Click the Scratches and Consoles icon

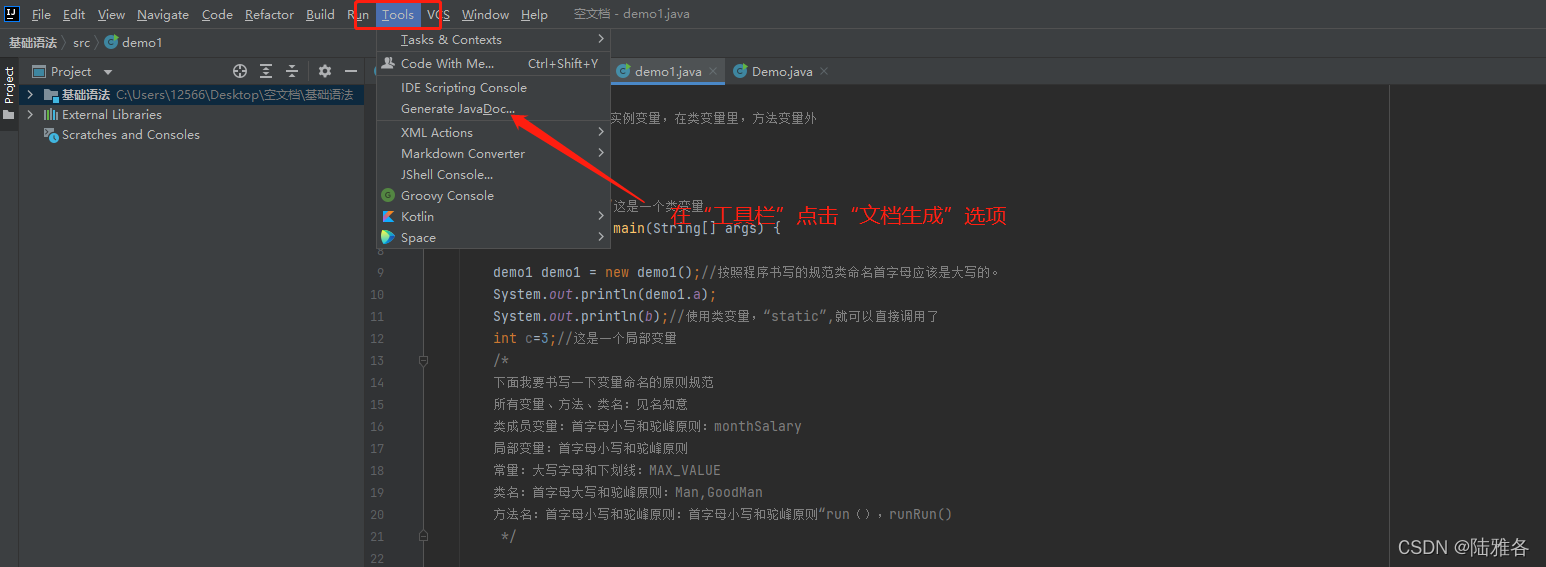(51, 135)
